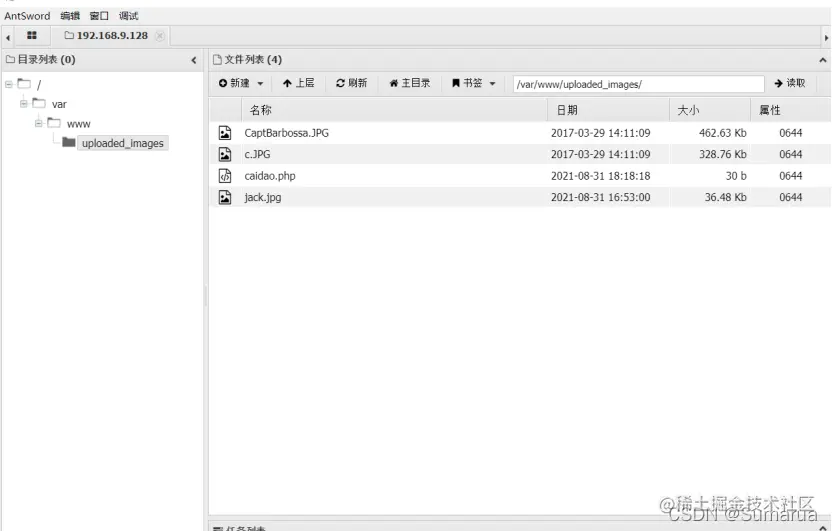Select file CaptBarbossa.JPG
Image resolution: width=832 pixels, height=531 pixels.
(287, 133)
